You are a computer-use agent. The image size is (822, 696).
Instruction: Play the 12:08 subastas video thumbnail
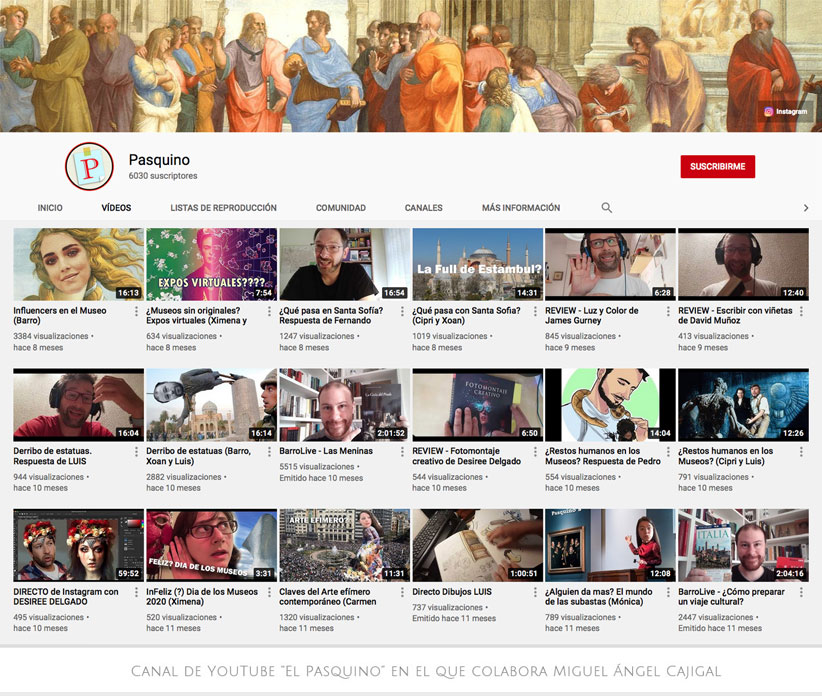click(610, 545)
